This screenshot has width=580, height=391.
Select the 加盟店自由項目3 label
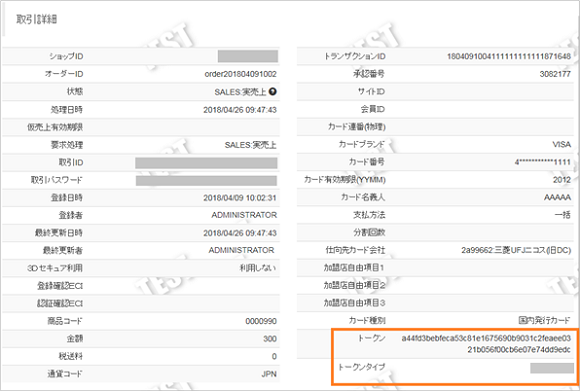[354, 303]
